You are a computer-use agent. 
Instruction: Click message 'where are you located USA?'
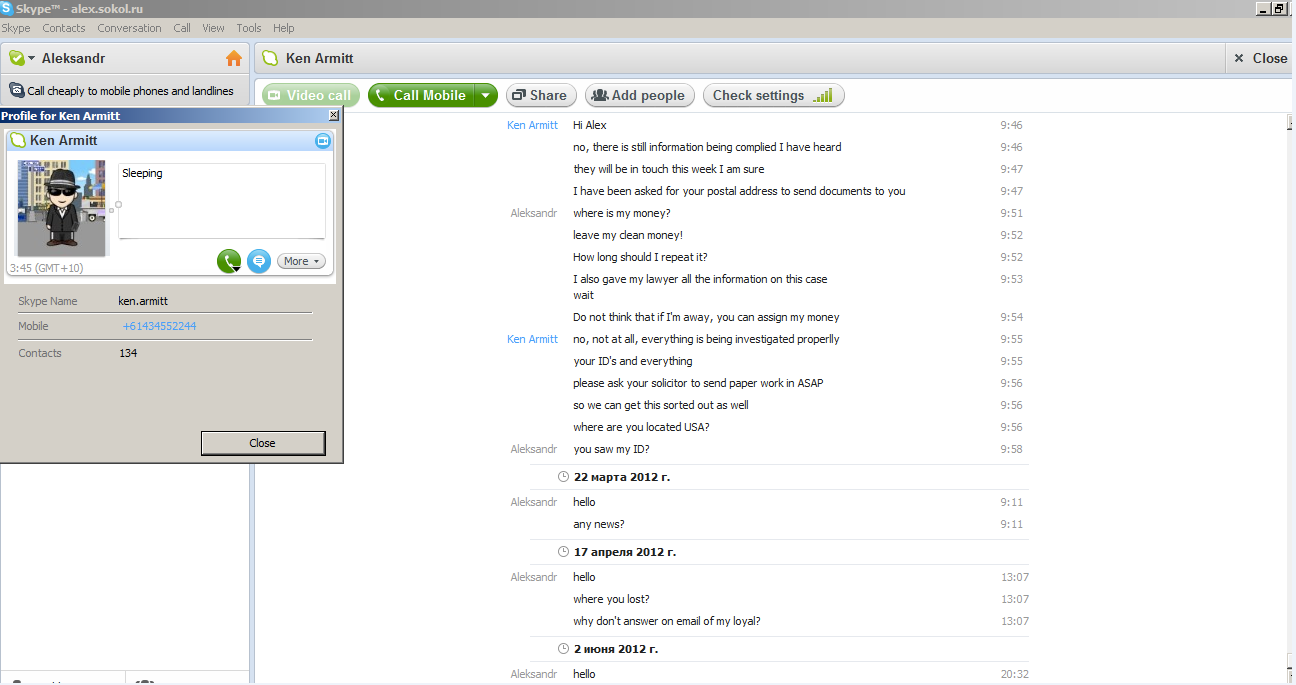click(x=641, y=427)
